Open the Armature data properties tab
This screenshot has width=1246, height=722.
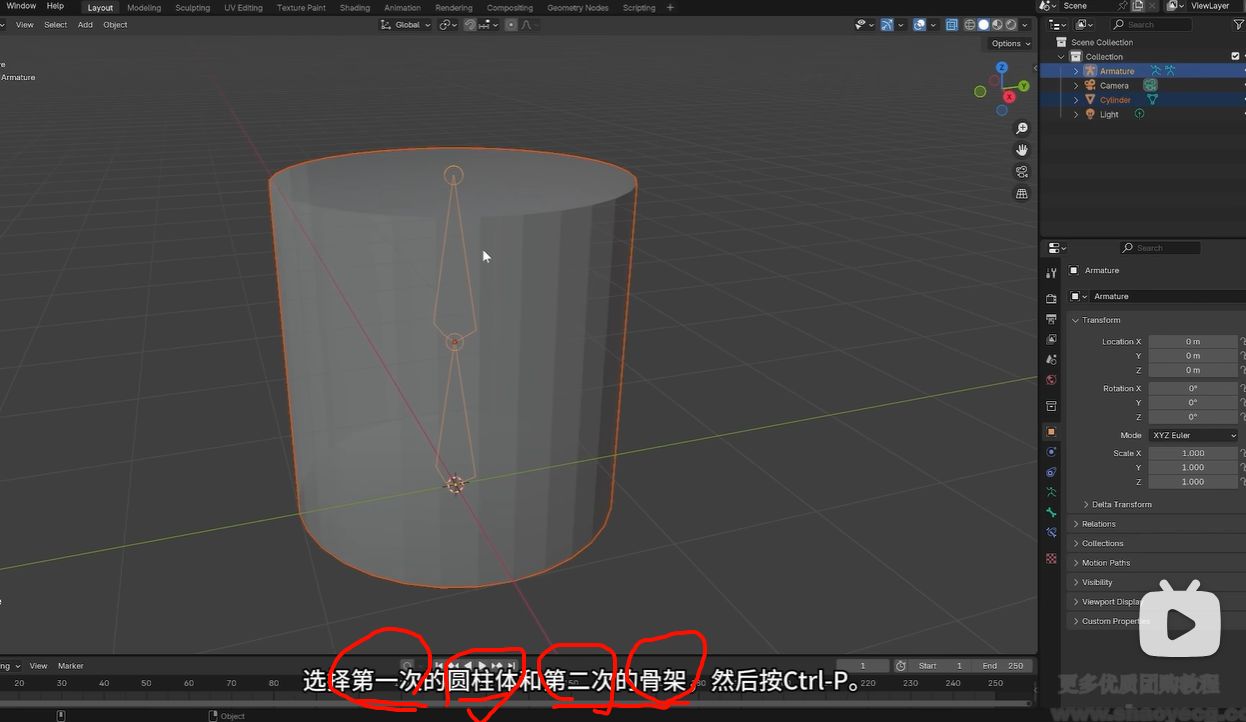tap(1051, 492)
